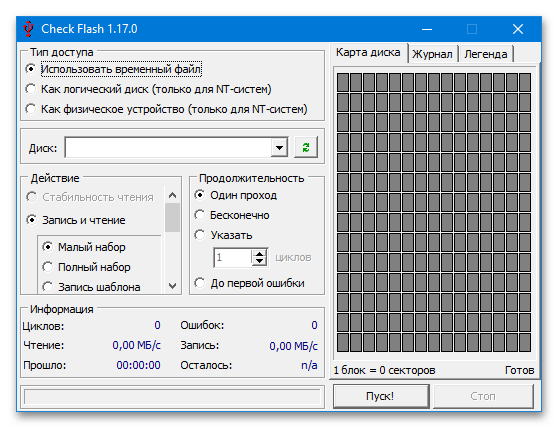Viewport: 558px width, 428px height.
Task: Choose 'Указать' cycles duration option
Action: tap(200, 235)
